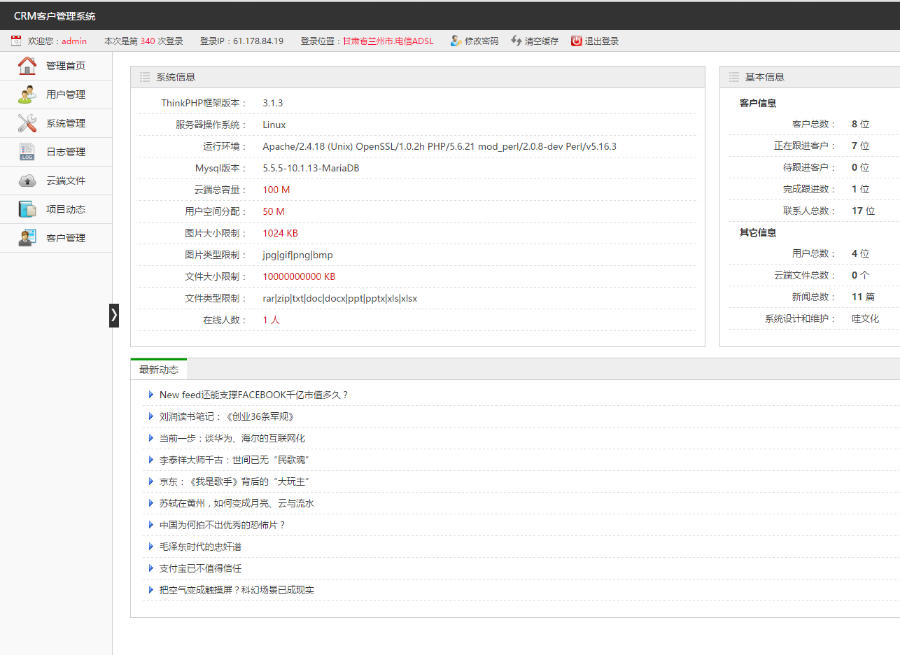Click the login IP 61.178.84.19
The image size is (900, 655).
[x=258, y=41]
